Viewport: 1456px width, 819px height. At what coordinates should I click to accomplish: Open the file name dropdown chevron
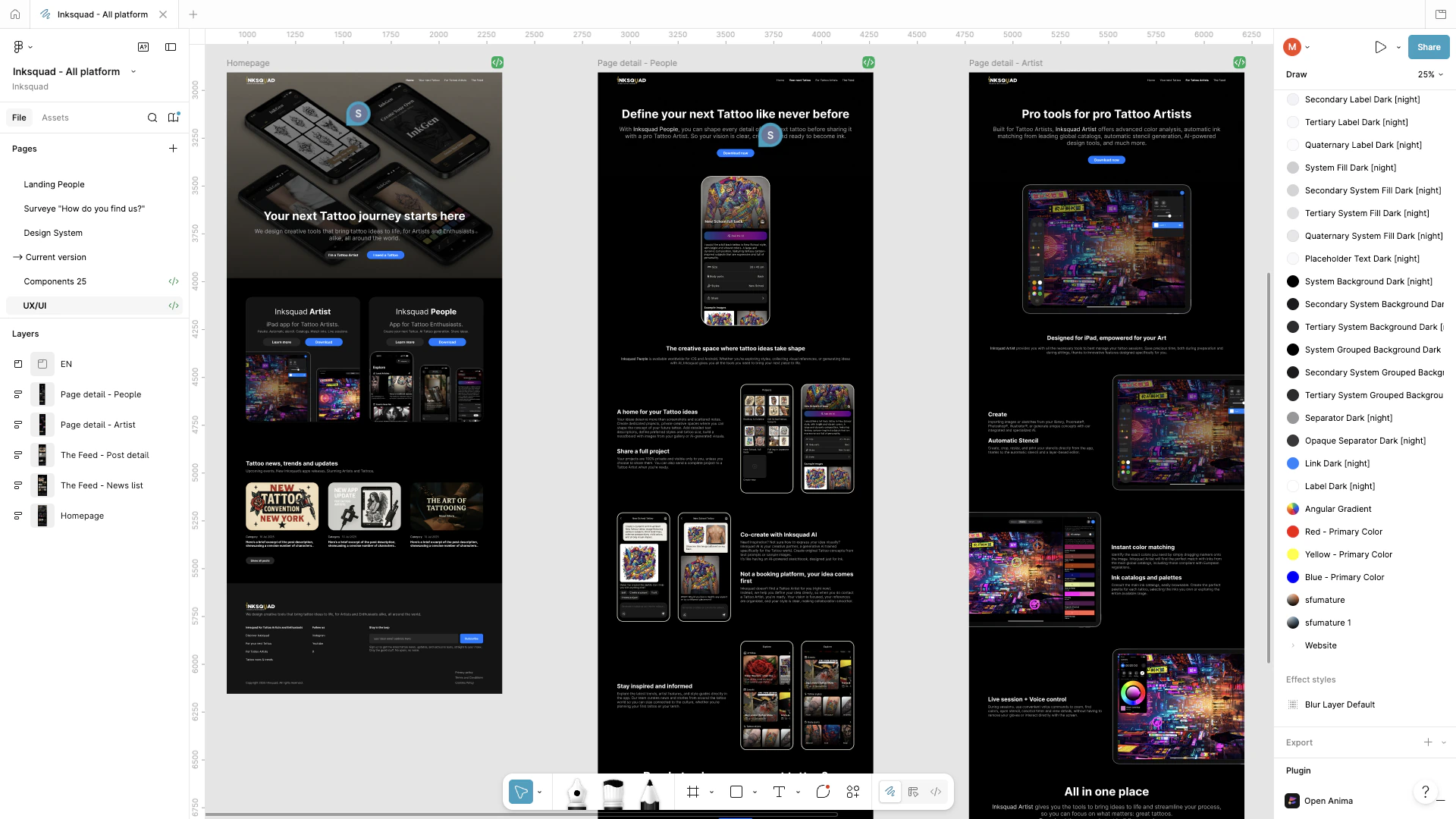pyautogui.click(x=133, y=71)
